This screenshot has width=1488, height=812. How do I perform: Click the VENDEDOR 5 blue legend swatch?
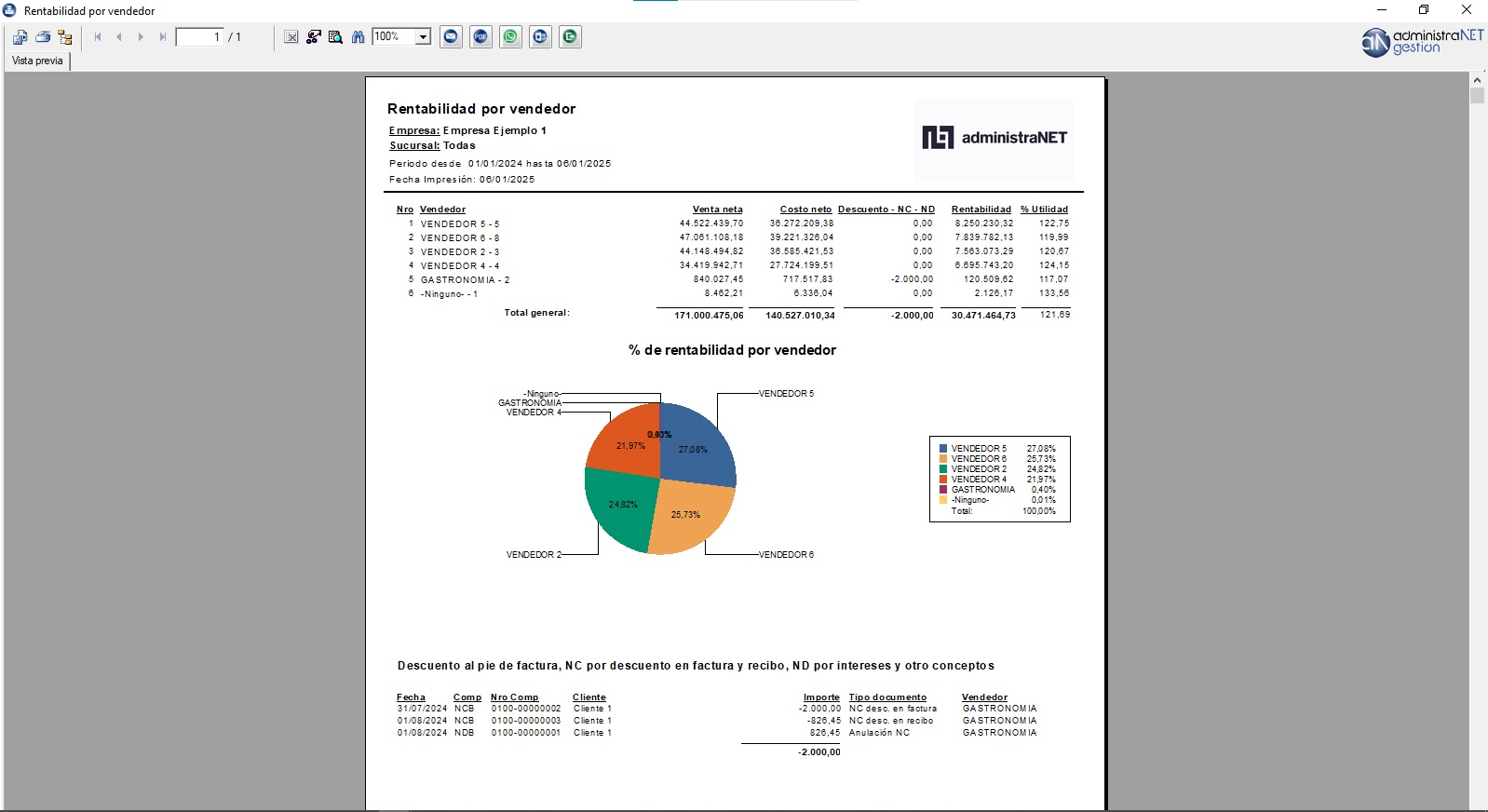[943, 449]
